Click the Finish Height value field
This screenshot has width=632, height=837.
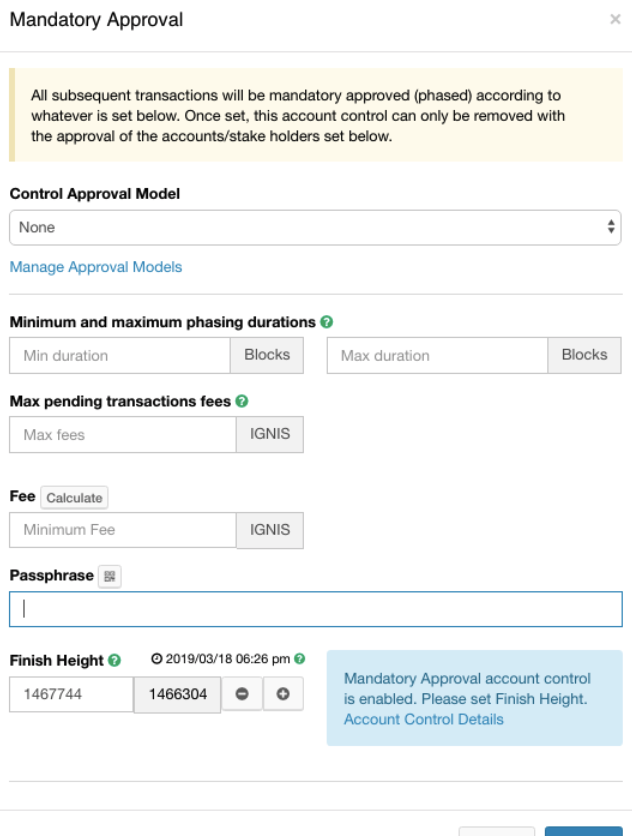[x=71, y=694]
